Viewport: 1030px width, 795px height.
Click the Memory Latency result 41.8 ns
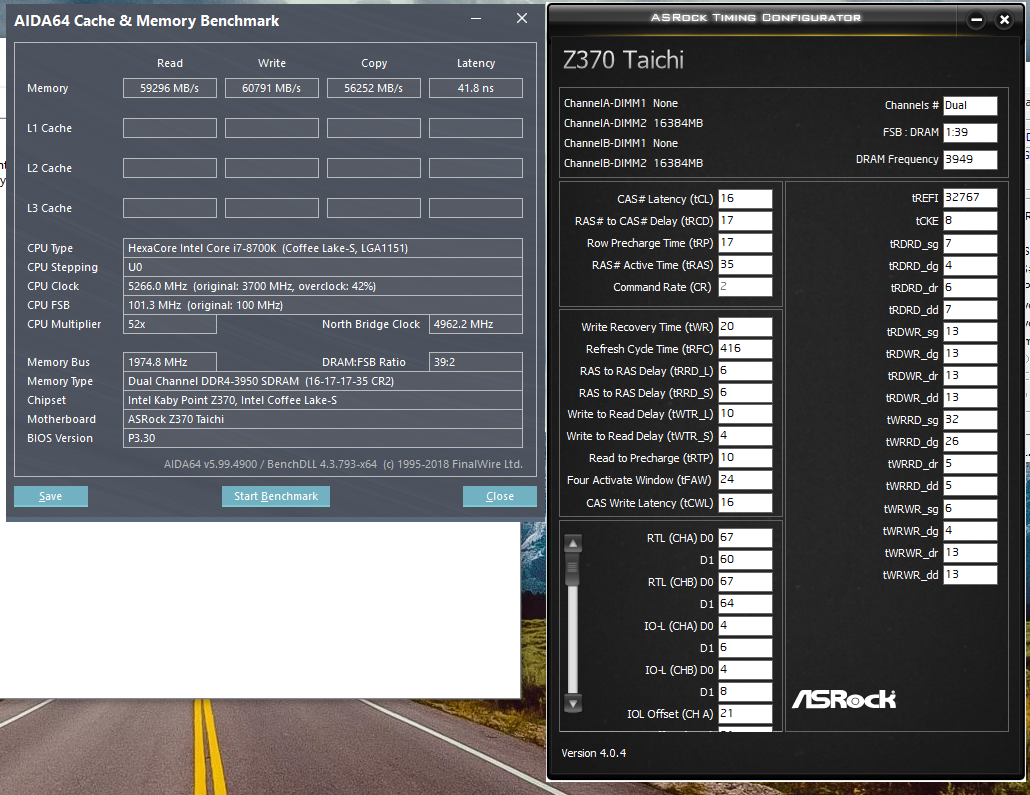pos(476,88)
